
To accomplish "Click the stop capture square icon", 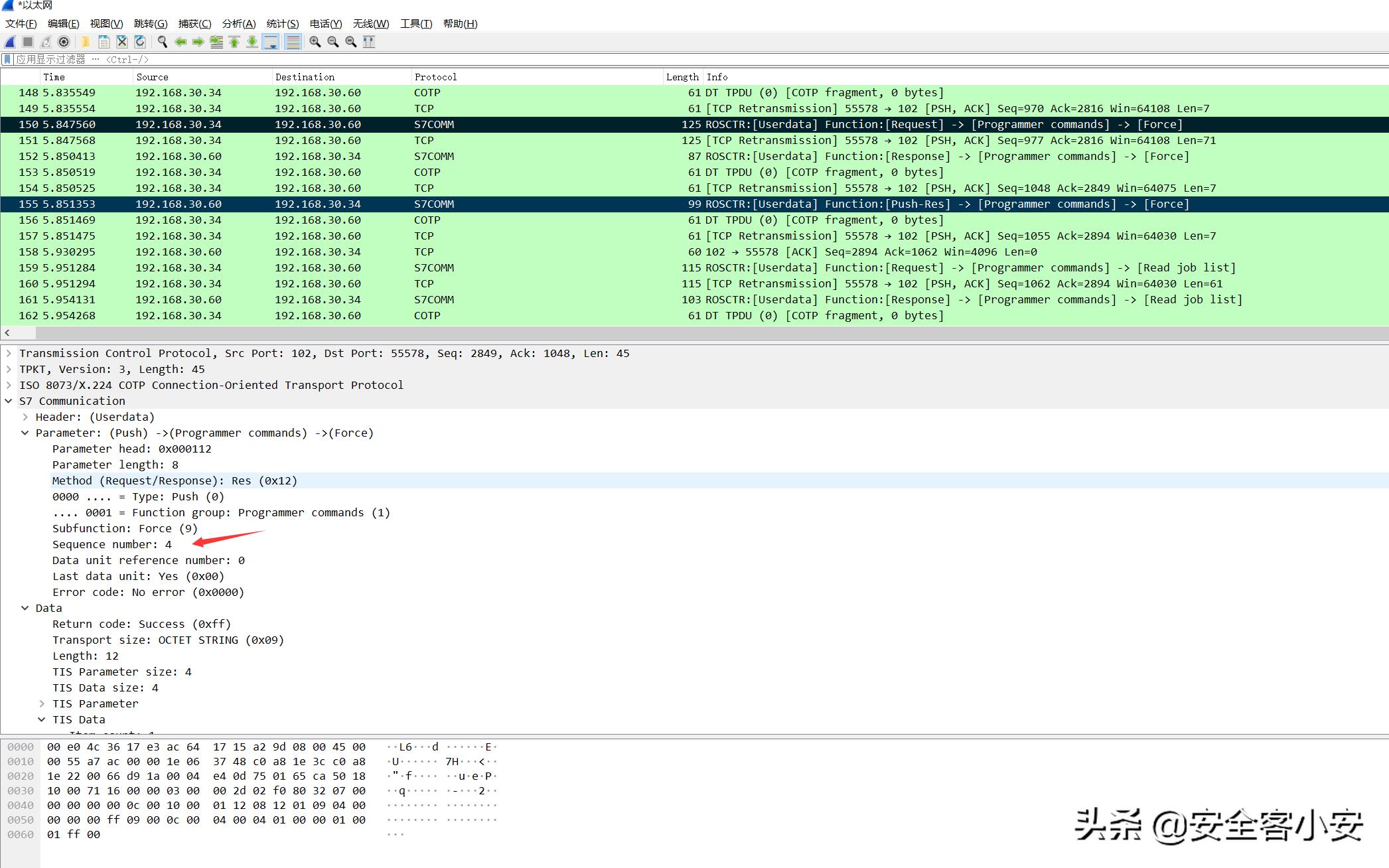I will tap(28, 42).
